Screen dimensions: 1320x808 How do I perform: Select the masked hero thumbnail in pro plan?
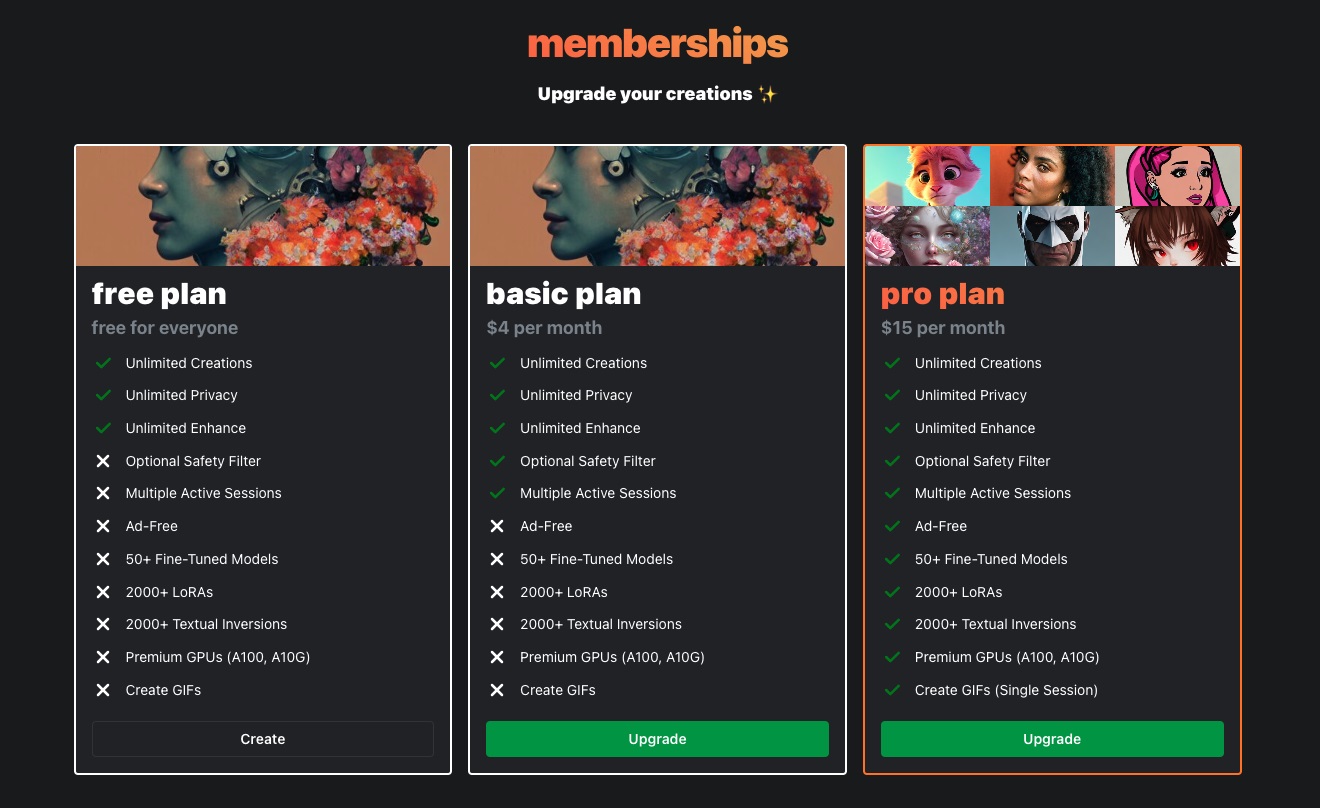coord(1052,236)
